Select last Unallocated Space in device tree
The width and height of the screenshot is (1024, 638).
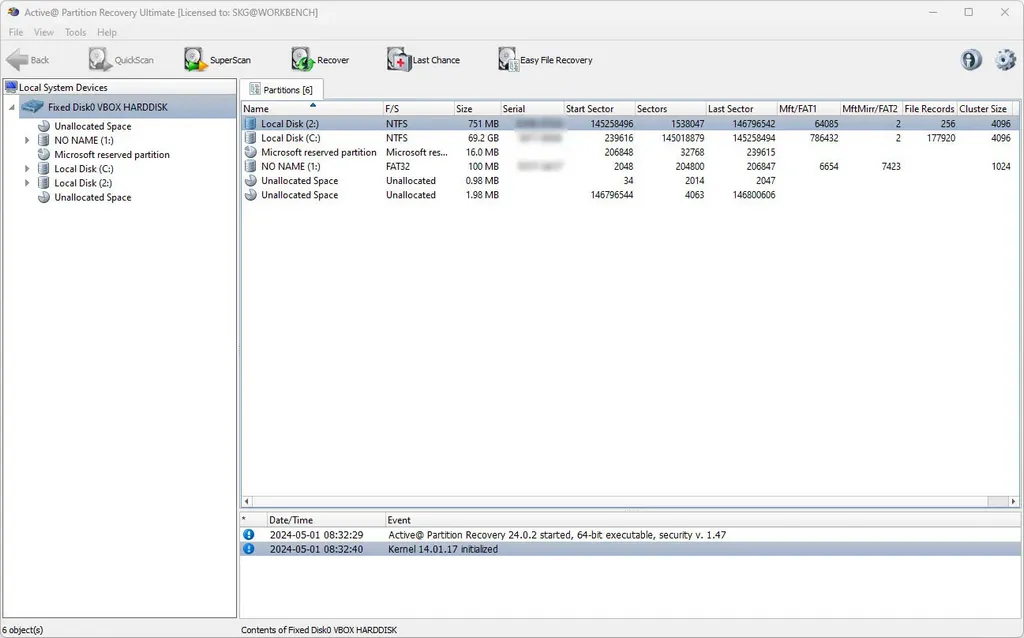tap(93, 197)
